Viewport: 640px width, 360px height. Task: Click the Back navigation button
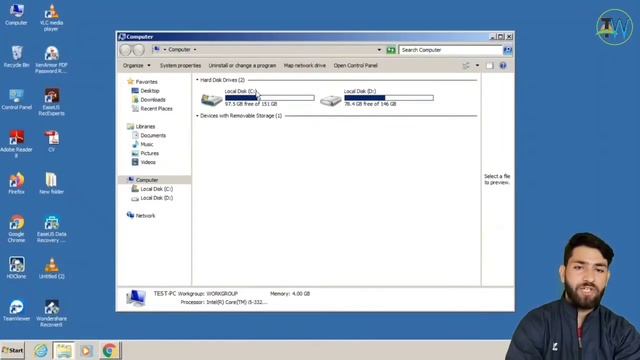pos(125,50)
